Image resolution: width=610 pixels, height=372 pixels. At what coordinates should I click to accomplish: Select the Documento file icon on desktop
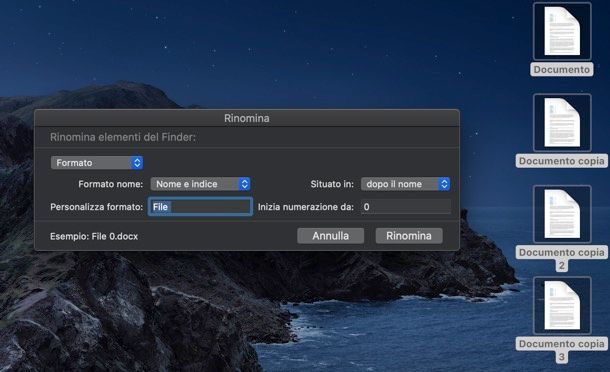(562, 31)
